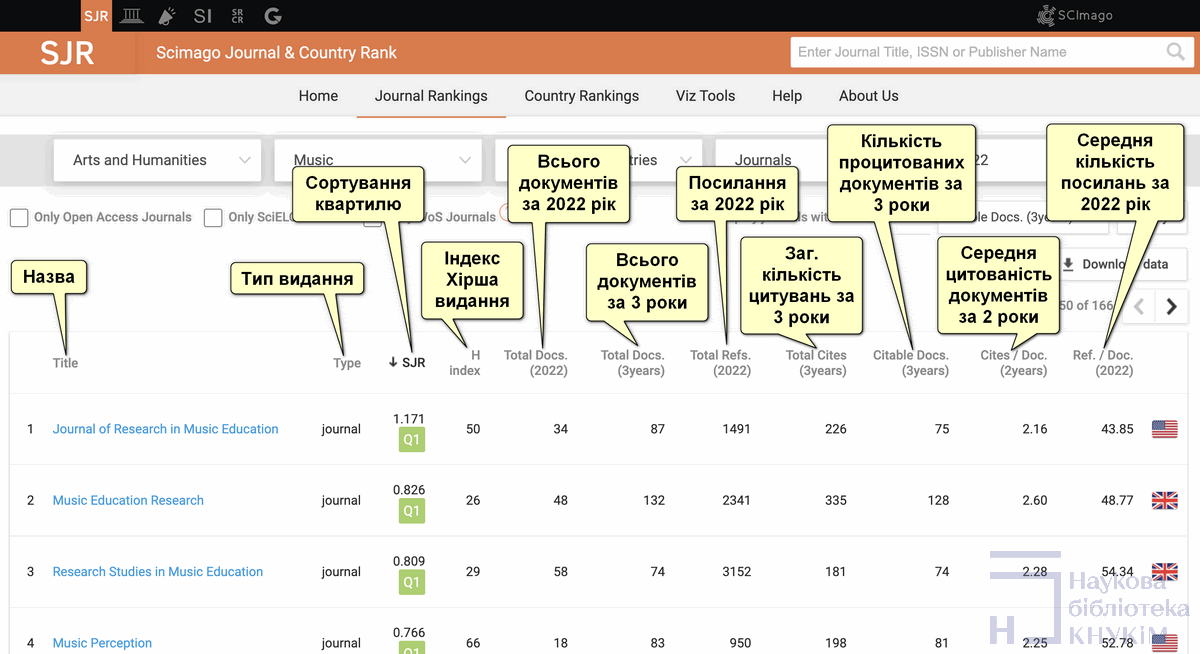The image size is (1200, 654).
Task: Go to next results page arrow
Action: pyautogui.click(x=1171, y=307)
